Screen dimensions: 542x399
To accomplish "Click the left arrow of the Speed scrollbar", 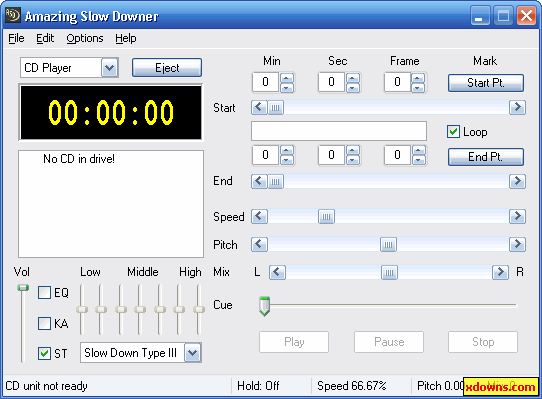I will pyautogui.click(x=259, y=216).
